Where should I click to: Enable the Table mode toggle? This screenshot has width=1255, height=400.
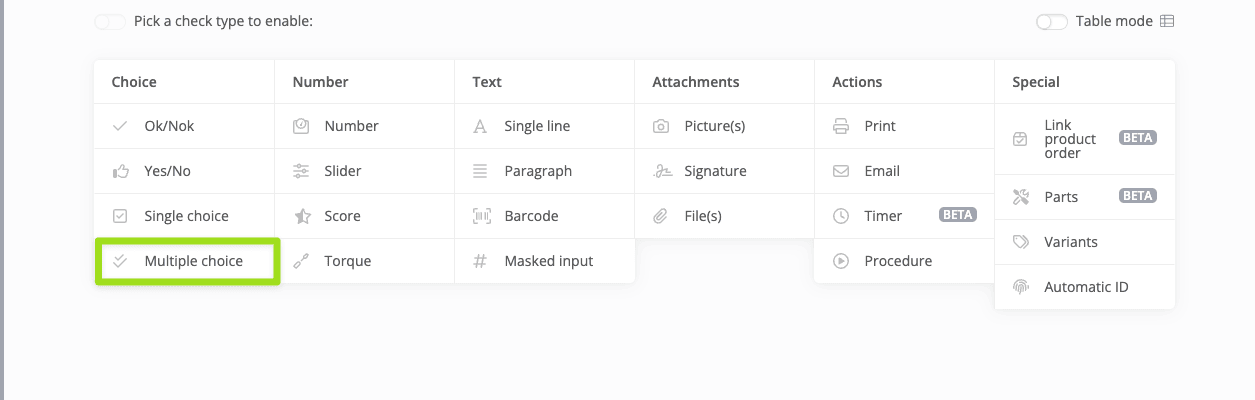[1052, 21]
